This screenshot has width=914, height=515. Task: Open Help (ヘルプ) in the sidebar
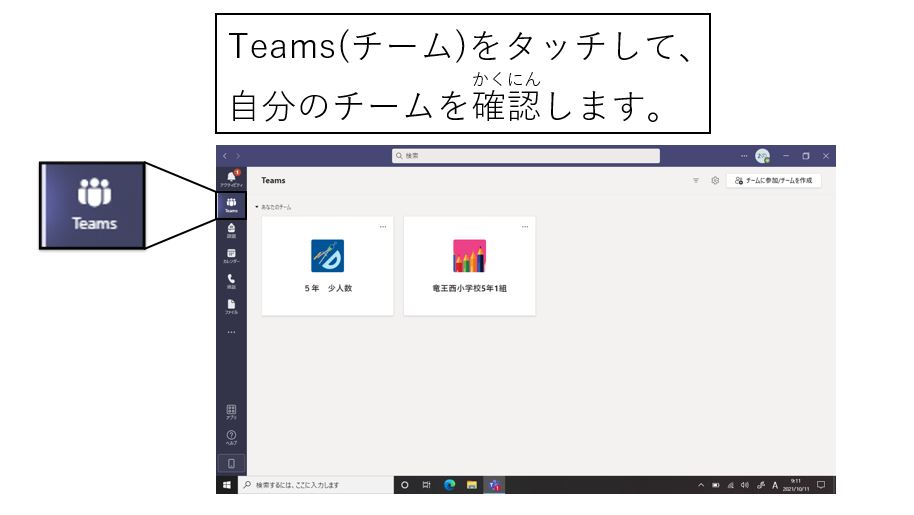pos(231,438)
